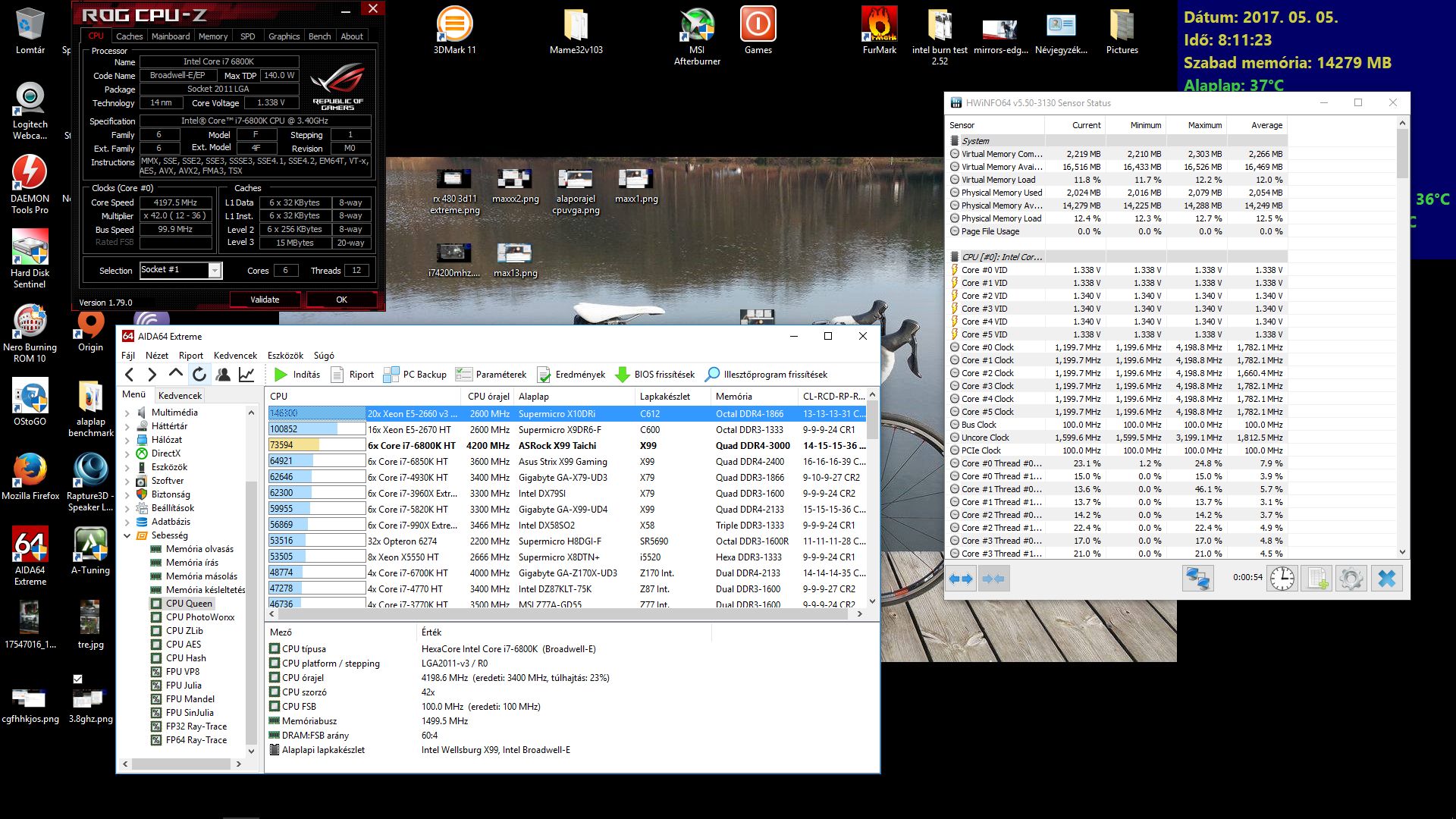Switch to SPD tab in CPU-Z

coord(248,36)
